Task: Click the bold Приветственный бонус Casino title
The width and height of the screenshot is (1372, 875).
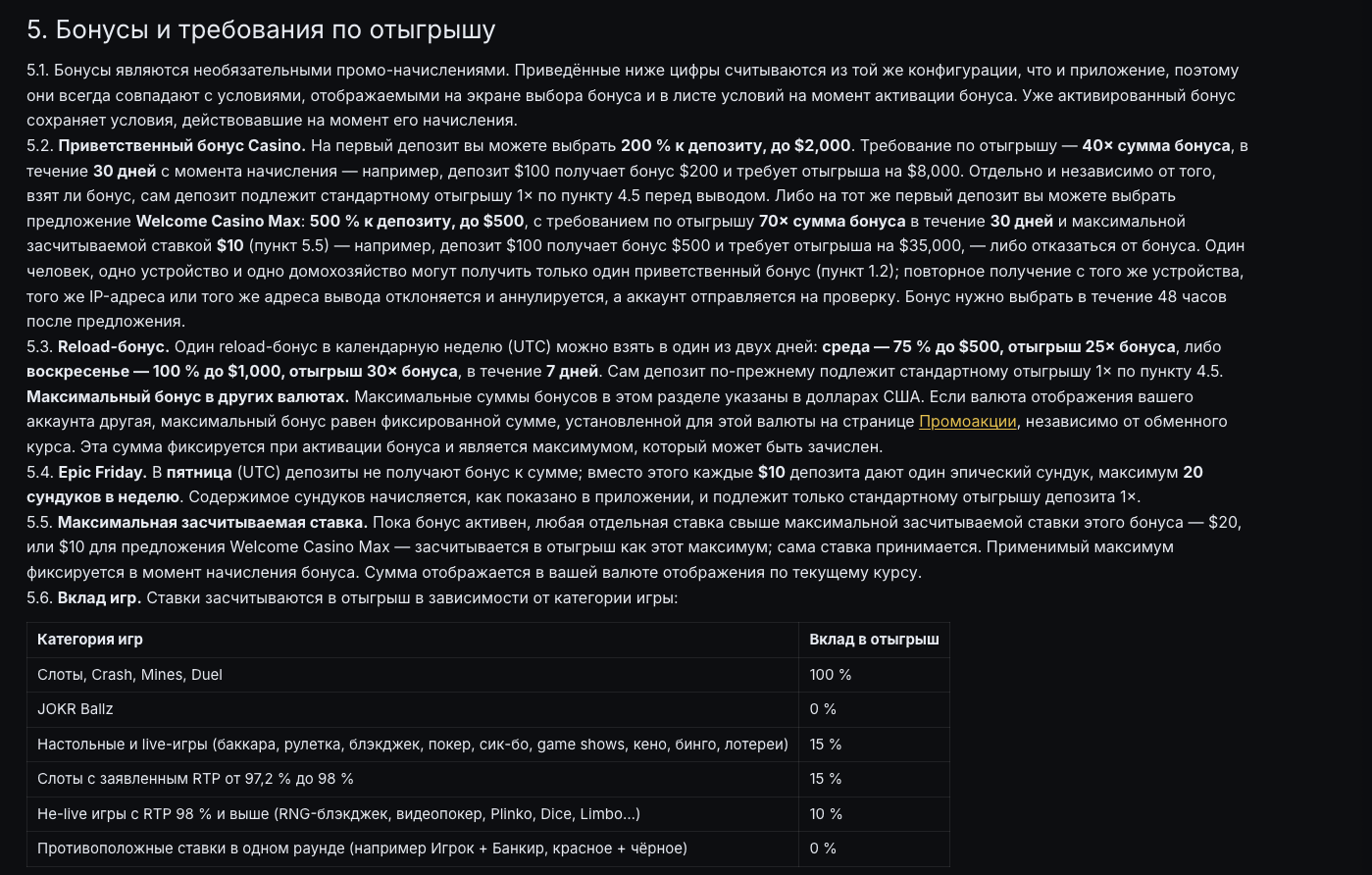Action: [x=181, y=146]
